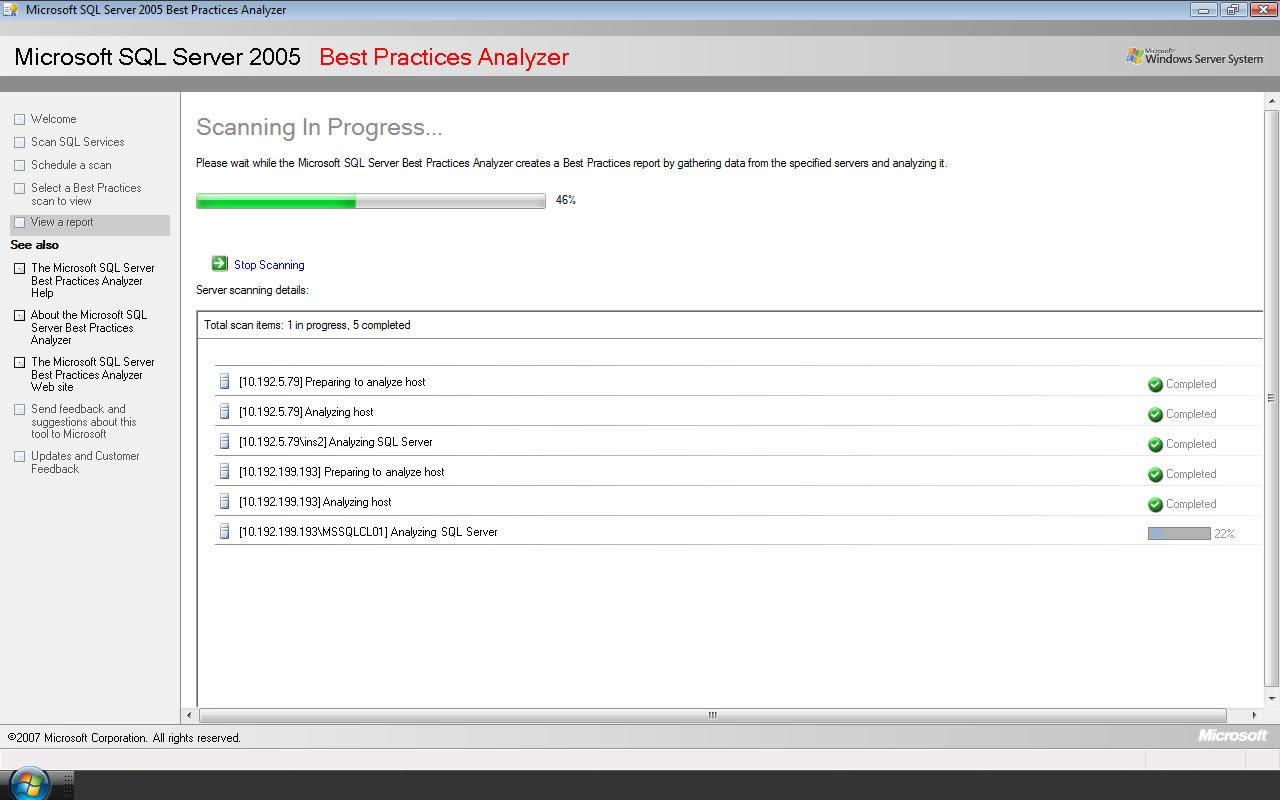The height and width of the screenshot is (800, 1280).
Task: Click server icon for 10.192.5.79 Analyzing host
Action: click(224, 411)
